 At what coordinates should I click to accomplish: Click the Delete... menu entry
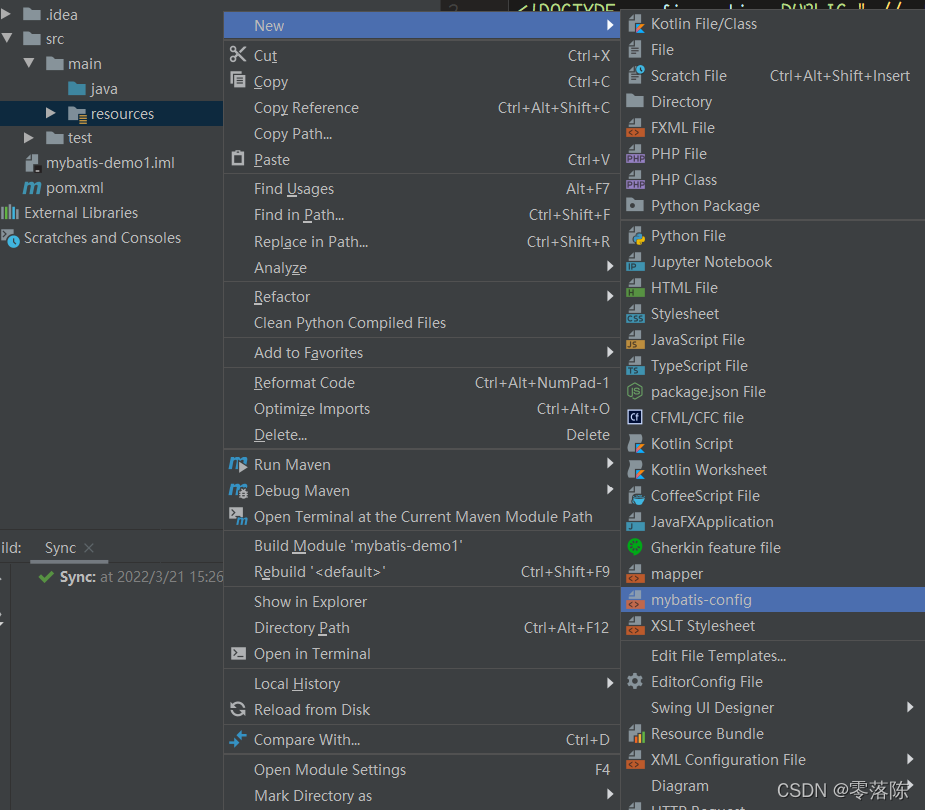pos(422,435)
